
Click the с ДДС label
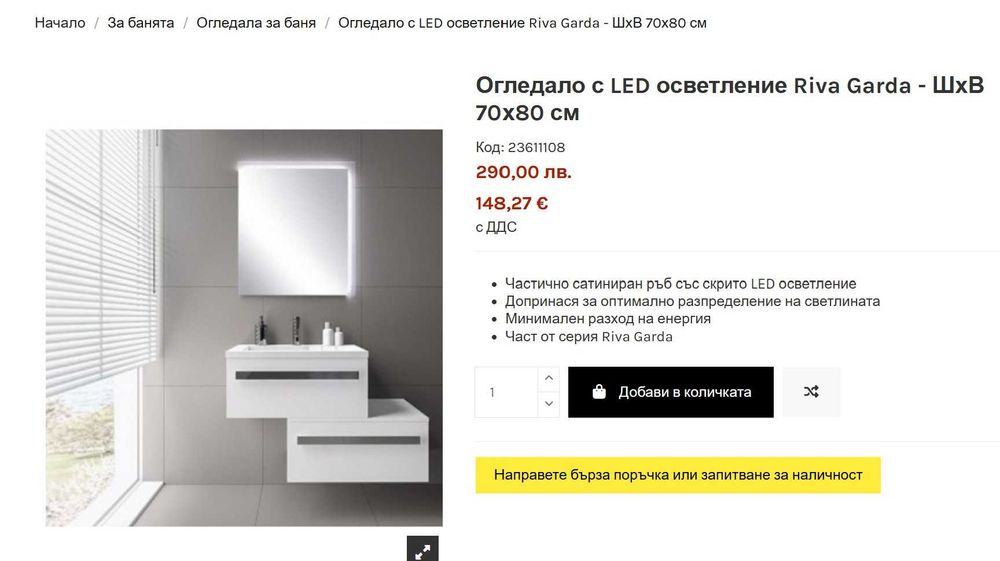[496, 227]
